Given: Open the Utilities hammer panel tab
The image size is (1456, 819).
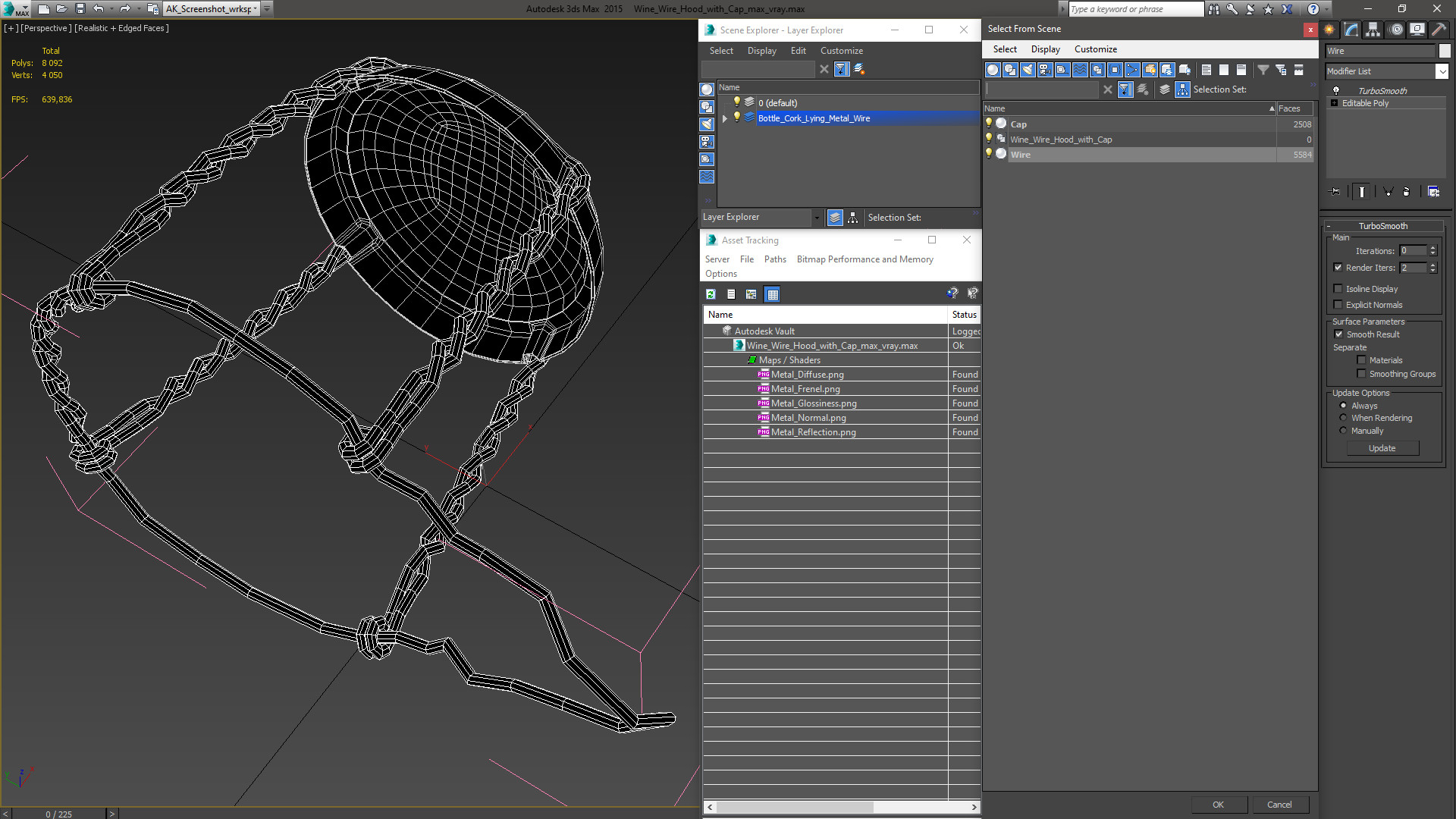Looking at the screenshot, I should click(x=1439, y=30).
